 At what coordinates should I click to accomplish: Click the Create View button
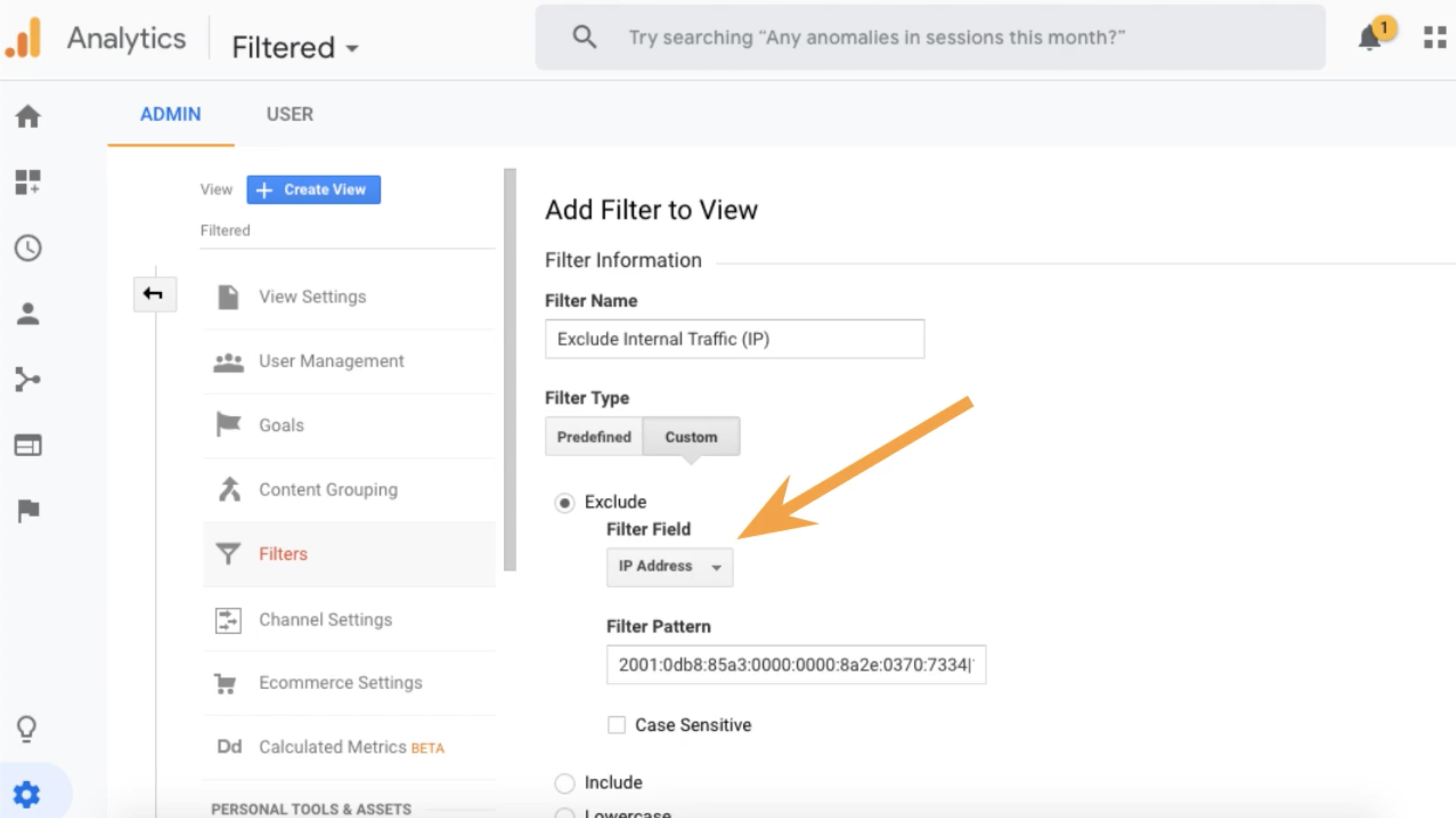(313, 190)
